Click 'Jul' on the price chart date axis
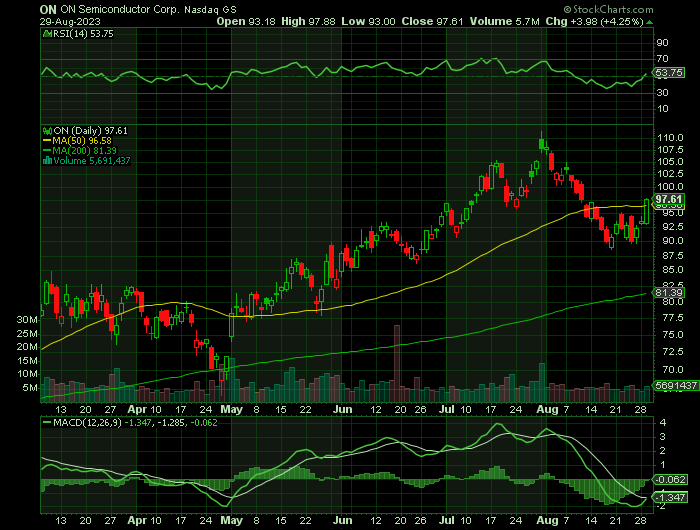Image resolution: width=700 pixels, height=530 pixels. tap(446, 409)
